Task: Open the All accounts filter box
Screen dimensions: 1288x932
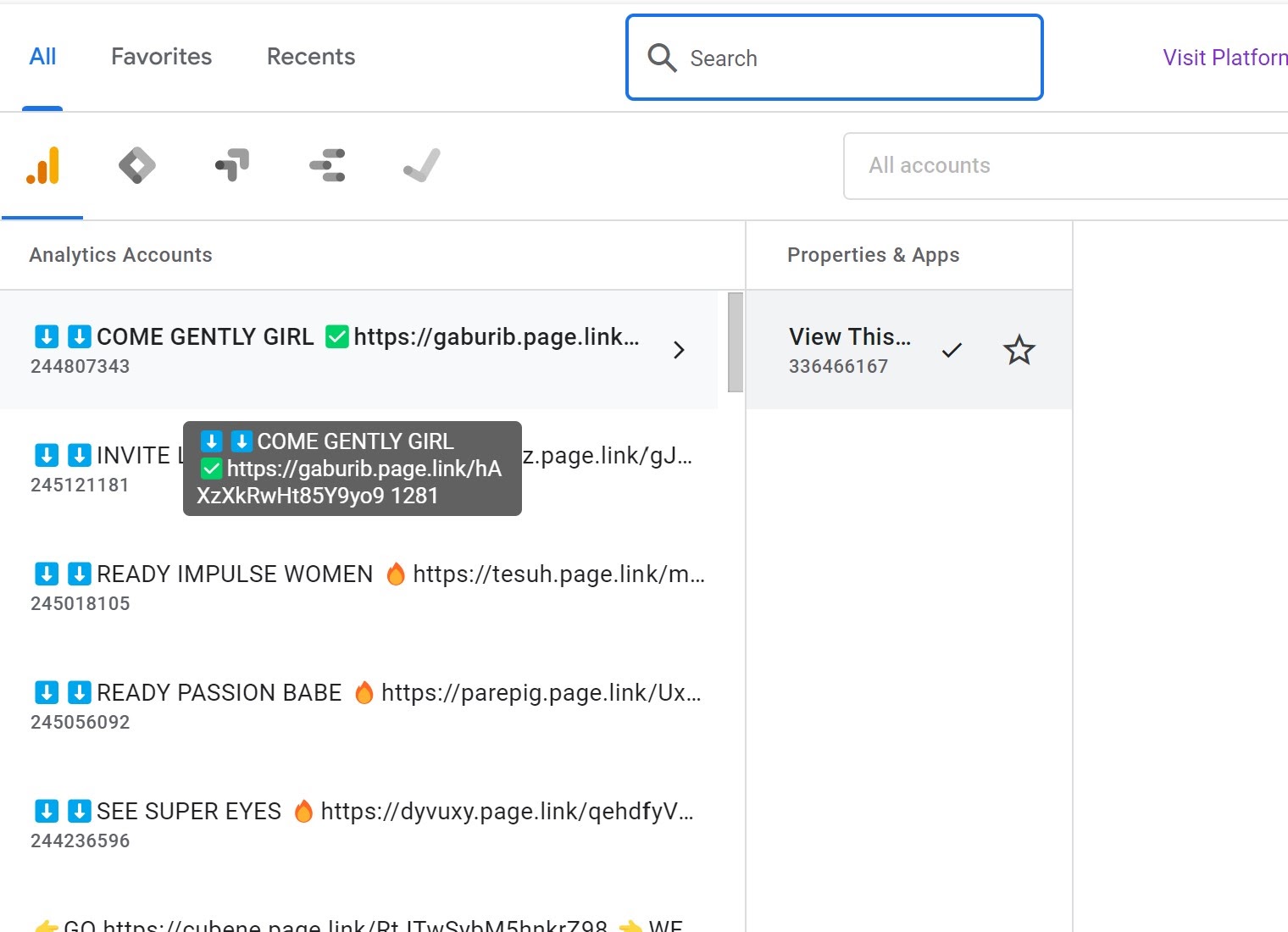Action: coord(1066,166)
